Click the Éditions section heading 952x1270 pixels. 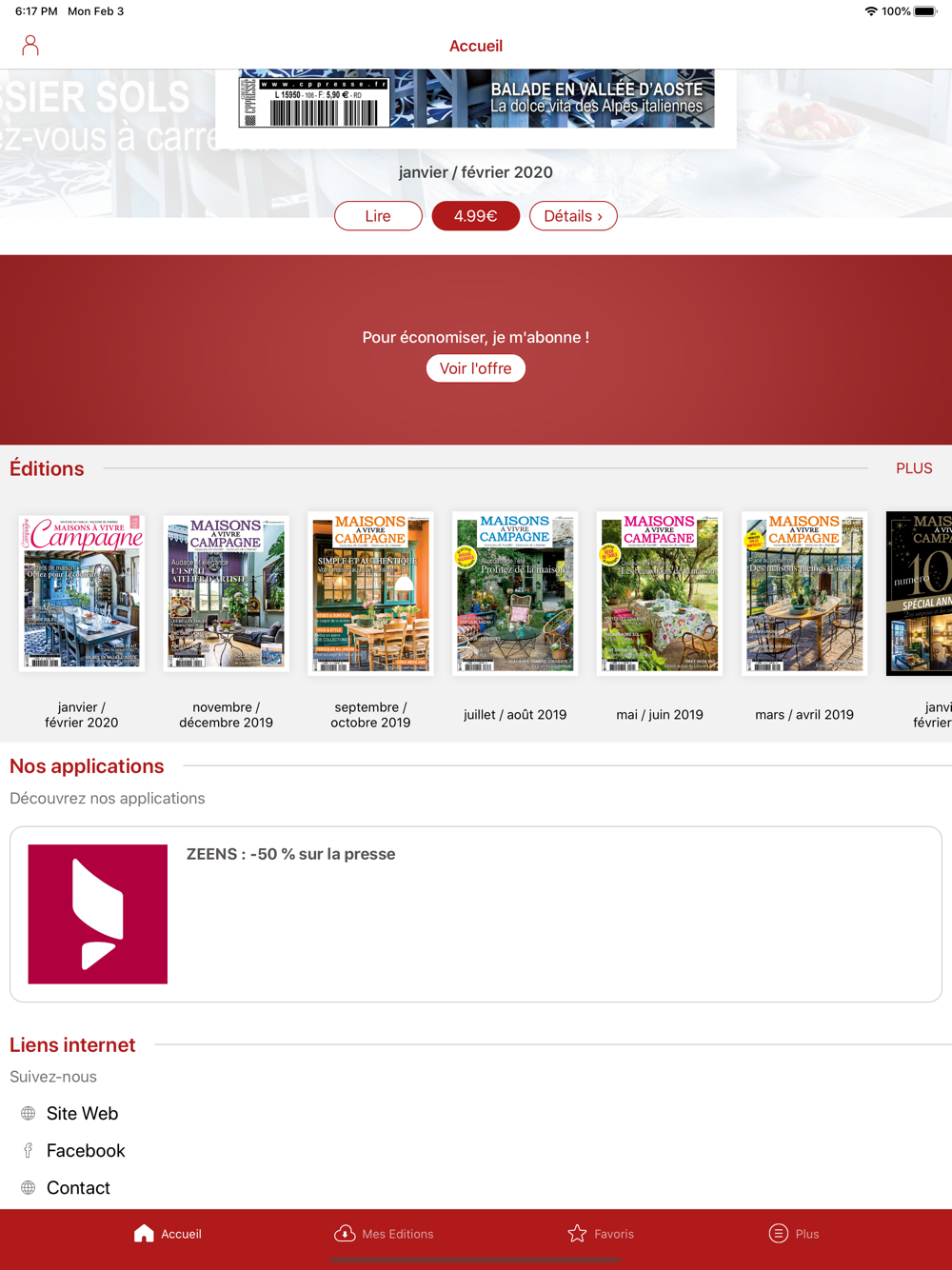click(47, 468)
